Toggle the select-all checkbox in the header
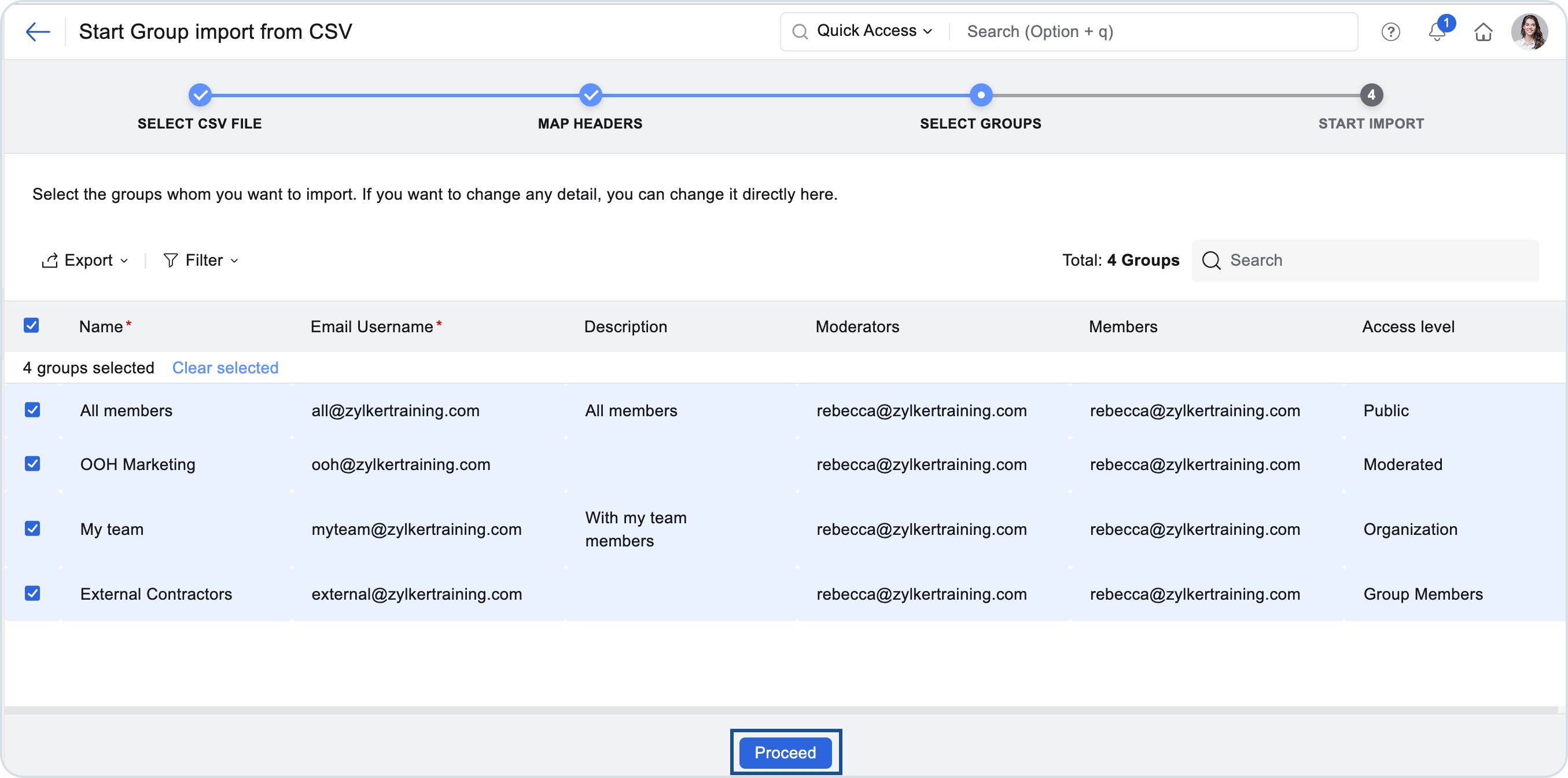This screenshot has height=778, width=1568. (x=31, y=326)
